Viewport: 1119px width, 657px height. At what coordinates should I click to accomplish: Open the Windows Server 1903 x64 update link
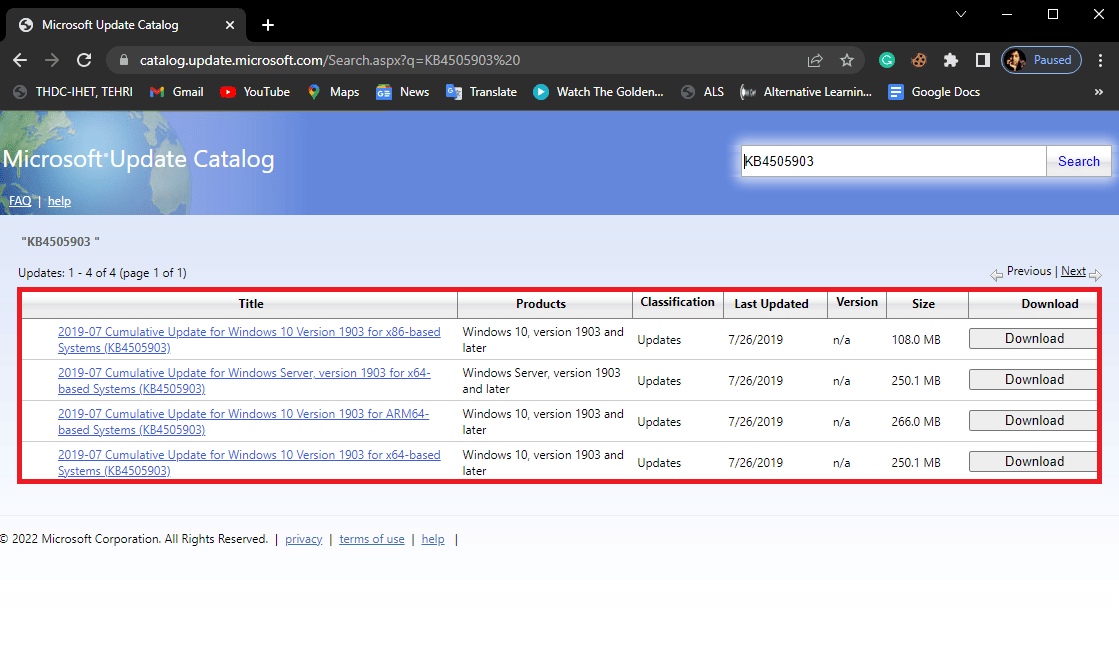[244, 381]
